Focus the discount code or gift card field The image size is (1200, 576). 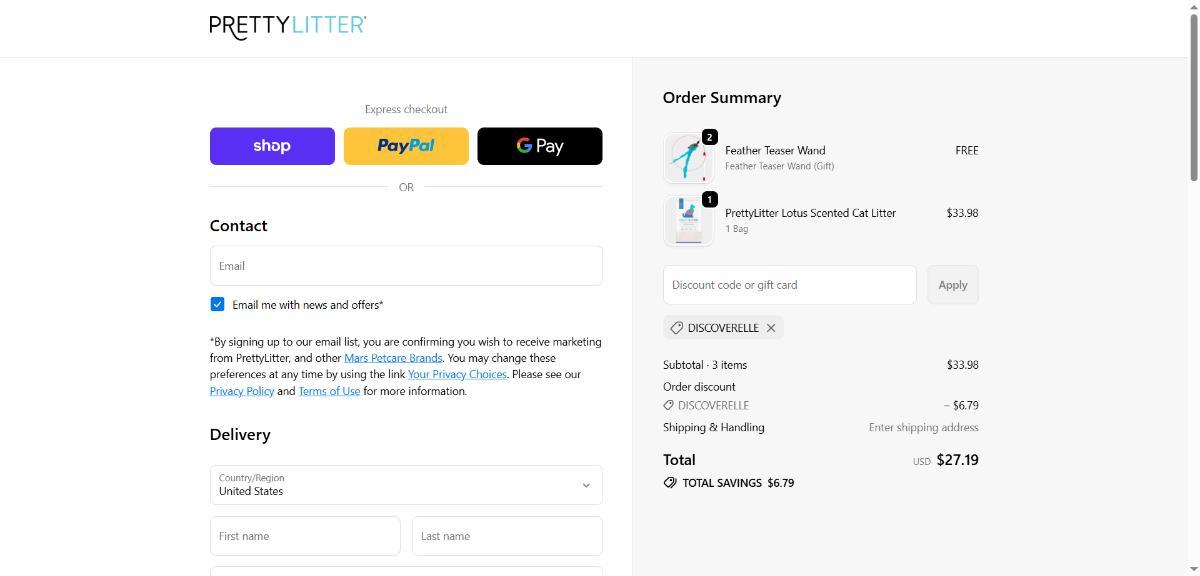(x=789, y=285)
